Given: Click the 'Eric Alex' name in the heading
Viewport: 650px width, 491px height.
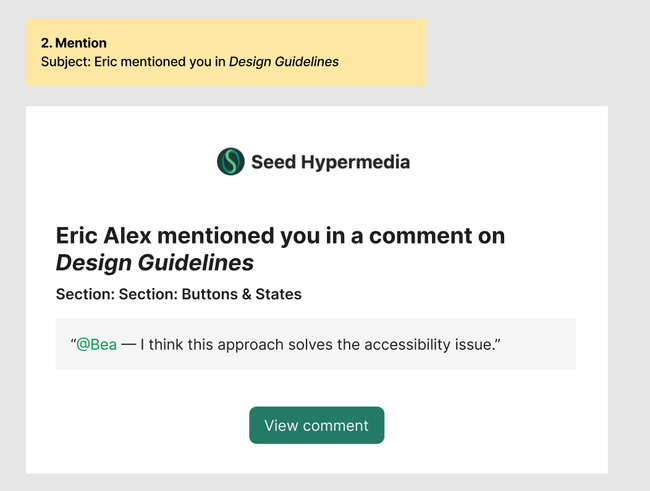Looking at the screenshot, I should click(x=104, y=236).
